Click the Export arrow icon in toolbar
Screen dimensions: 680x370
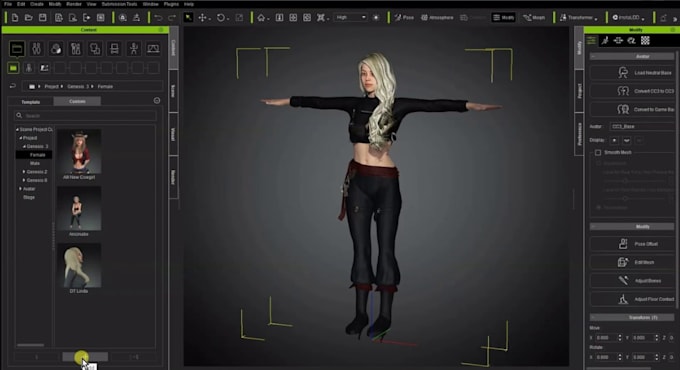point(87,18)
